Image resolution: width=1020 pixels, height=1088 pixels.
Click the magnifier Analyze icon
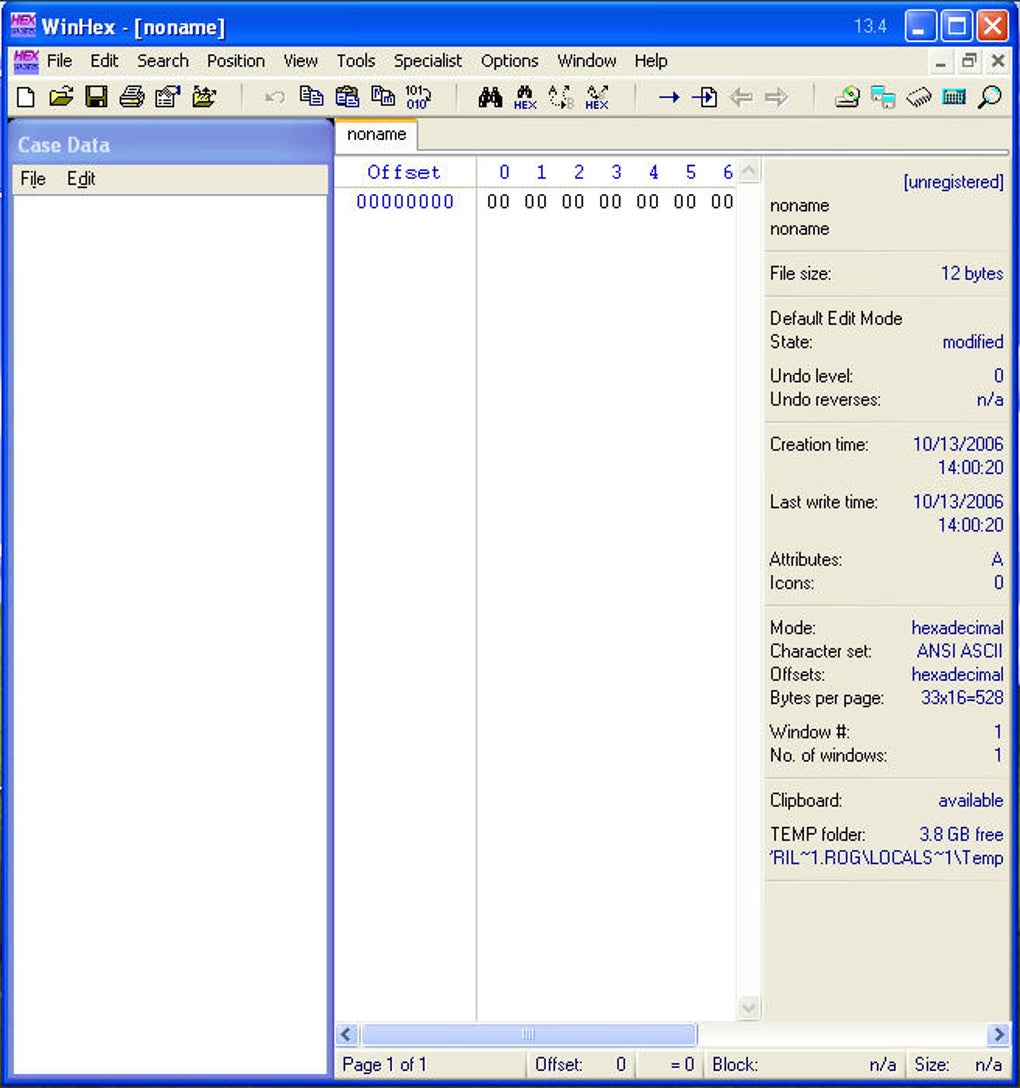point(989,97)
